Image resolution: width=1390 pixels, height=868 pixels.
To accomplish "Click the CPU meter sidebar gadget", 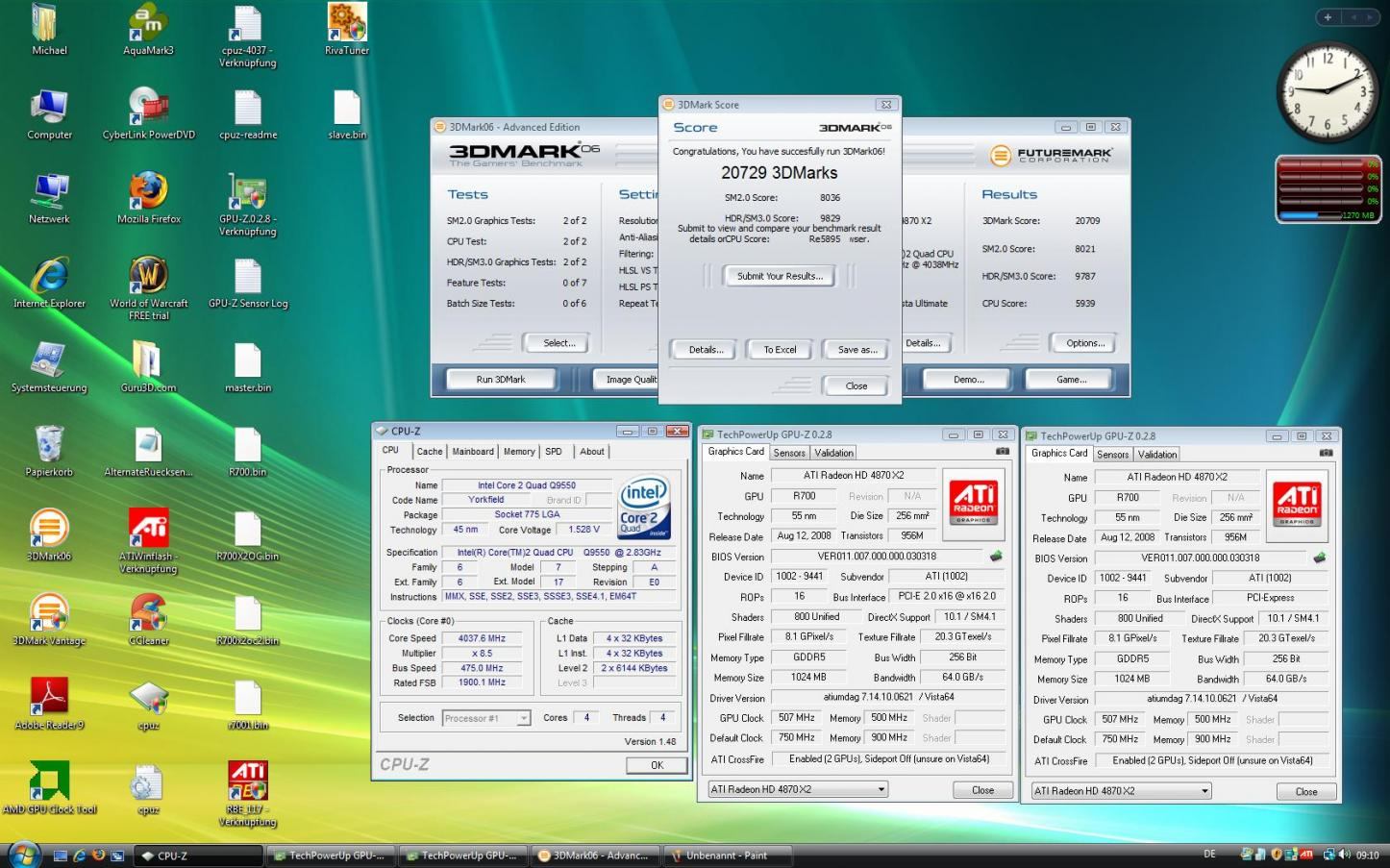I will [x=1328, y=189].
